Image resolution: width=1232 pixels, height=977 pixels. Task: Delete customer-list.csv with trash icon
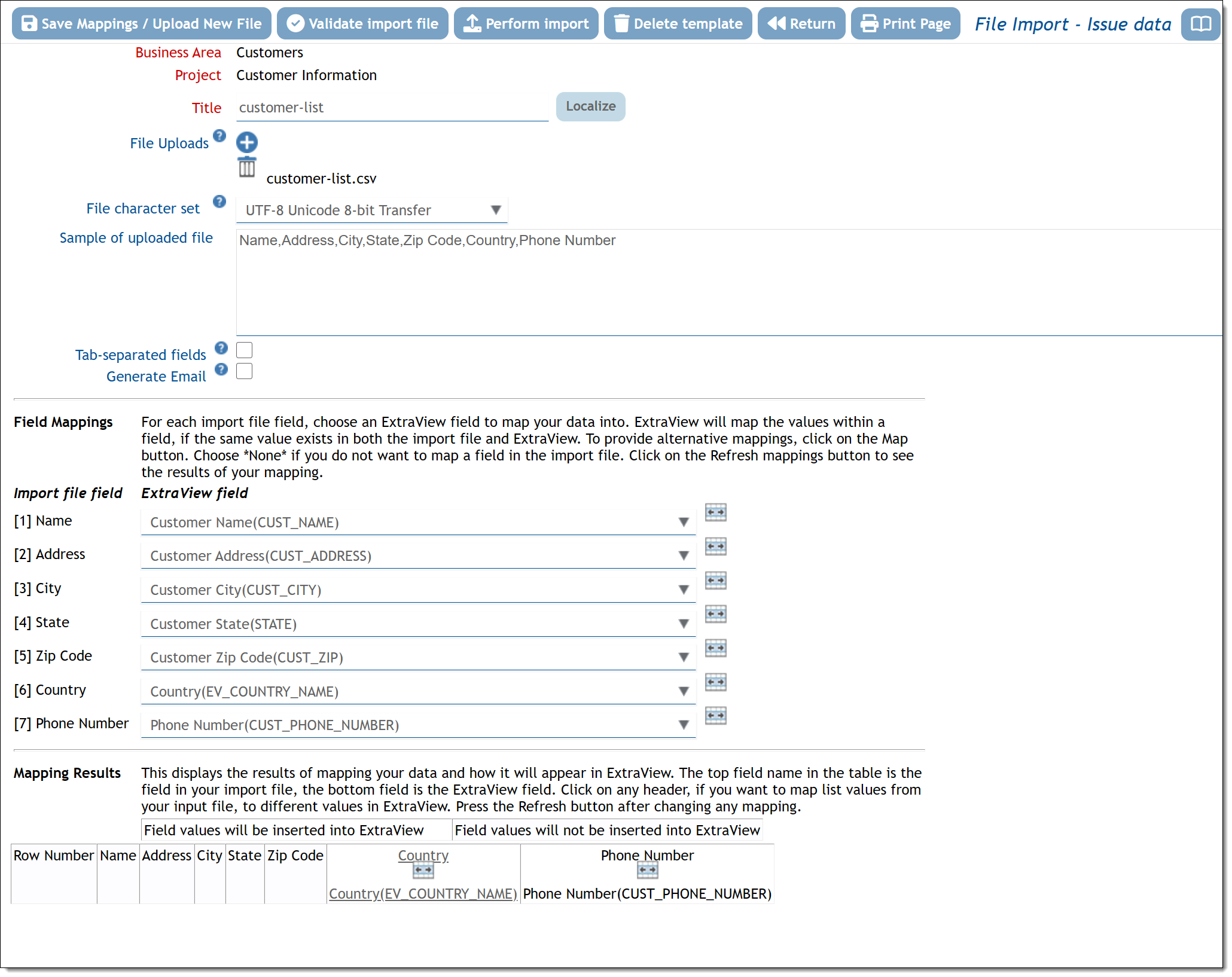tap(247, 167)
